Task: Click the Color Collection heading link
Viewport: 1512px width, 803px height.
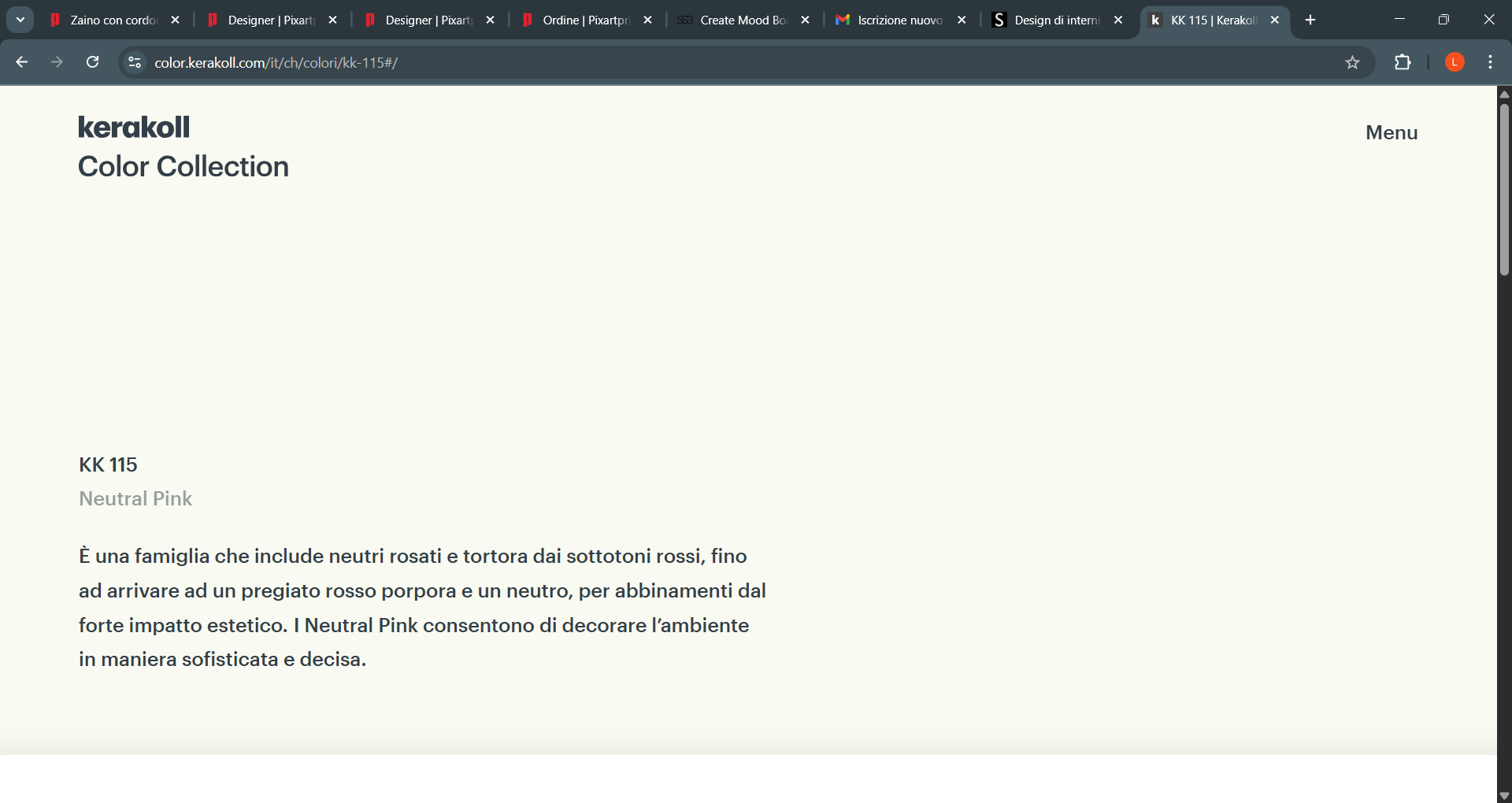Action: (183, 167)
